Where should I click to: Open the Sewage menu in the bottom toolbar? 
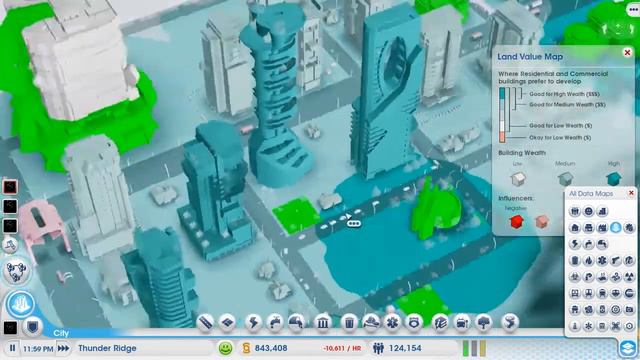pos(296,322)
